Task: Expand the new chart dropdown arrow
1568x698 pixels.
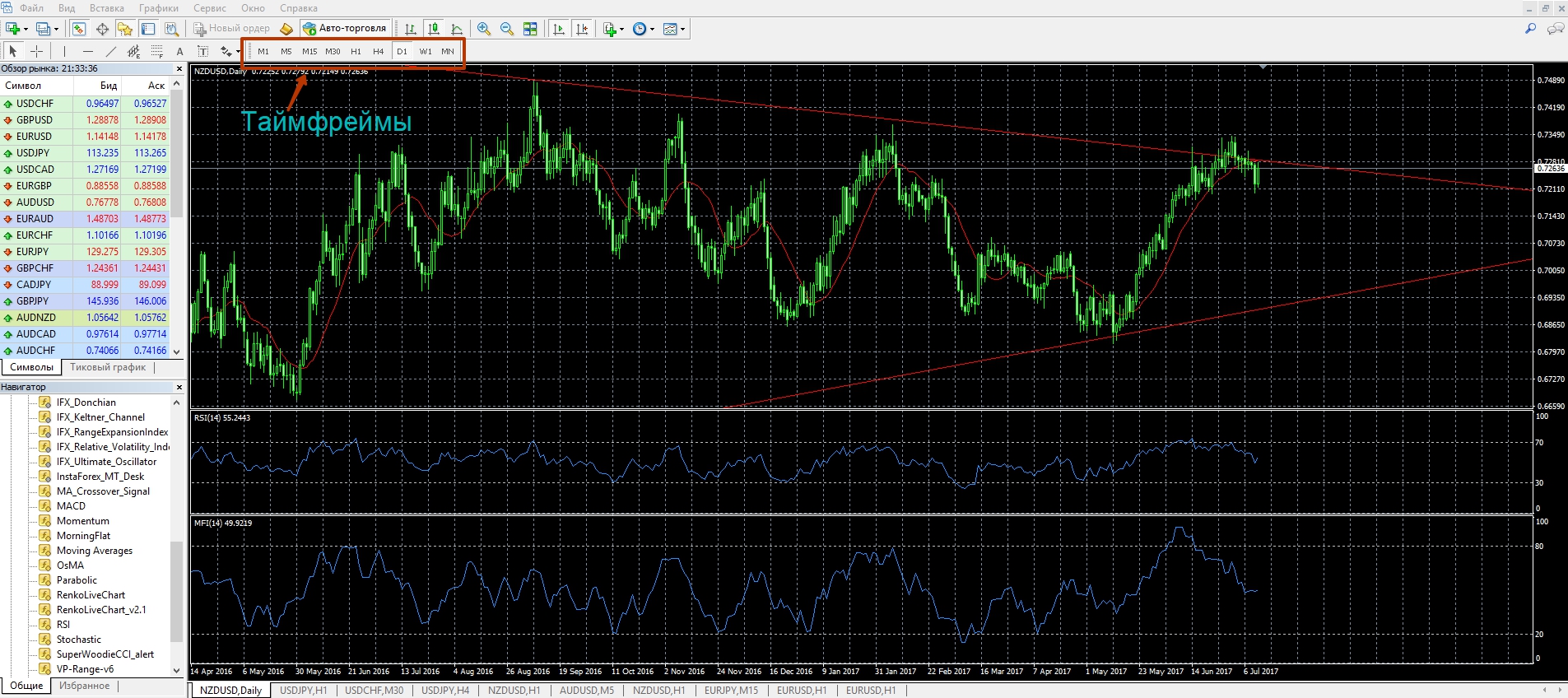Action: pos(26,29)
